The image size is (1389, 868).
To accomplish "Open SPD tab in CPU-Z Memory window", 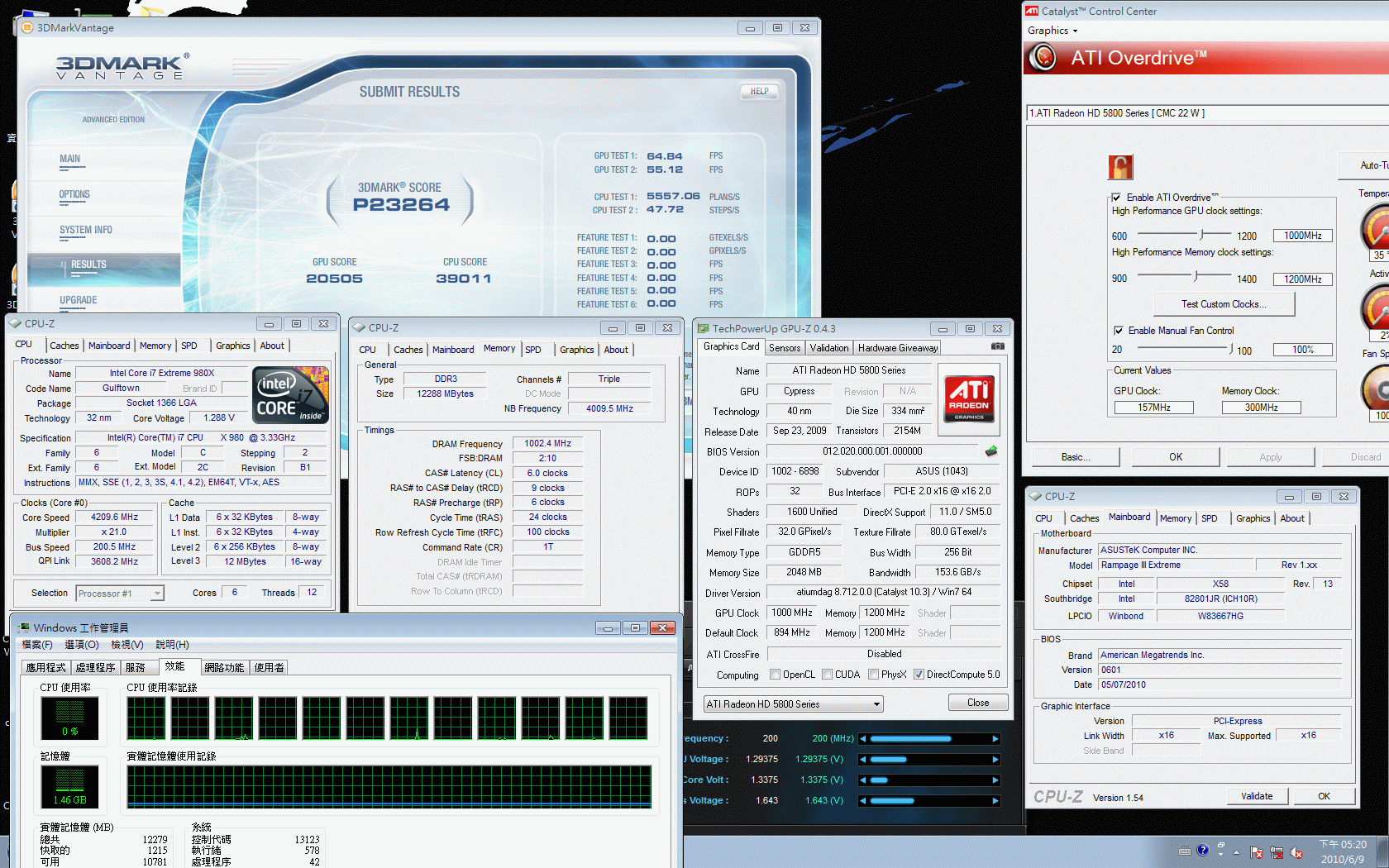I will 533,350.
